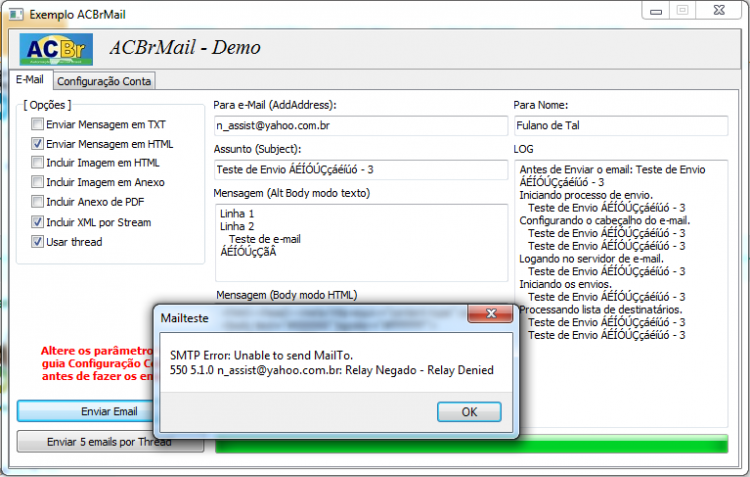
Task: Check Incluir Imagem em Anexo
Action: (x=37, y=182)
